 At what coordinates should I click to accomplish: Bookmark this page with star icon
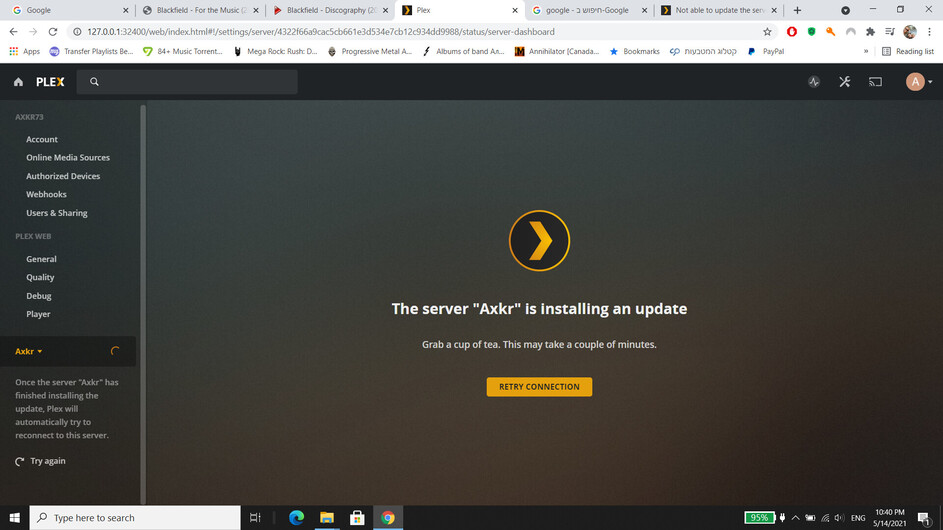pyautogui.click(x=767, y=32)
